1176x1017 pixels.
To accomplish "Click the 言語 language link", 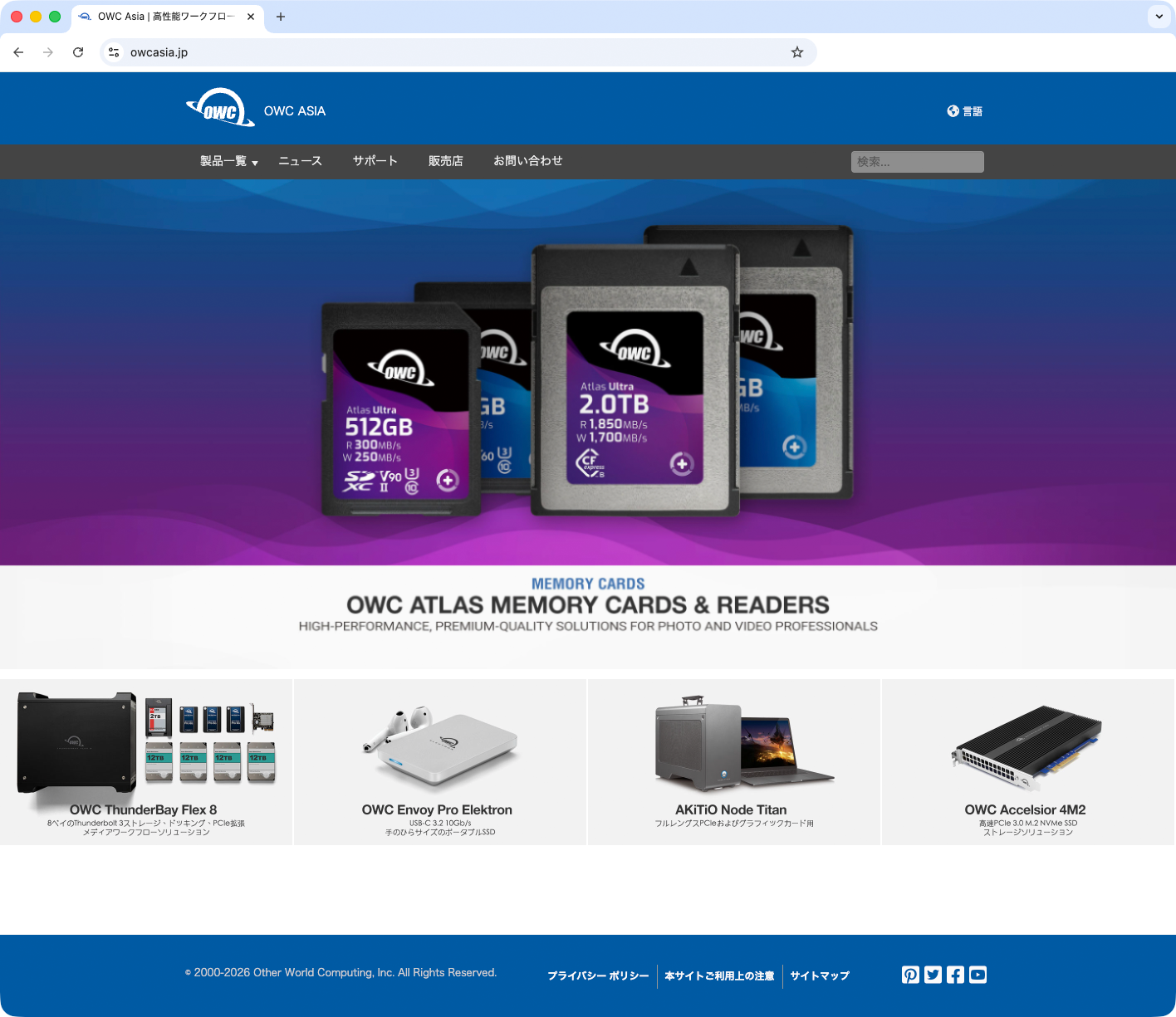I will tap(973, 111).
